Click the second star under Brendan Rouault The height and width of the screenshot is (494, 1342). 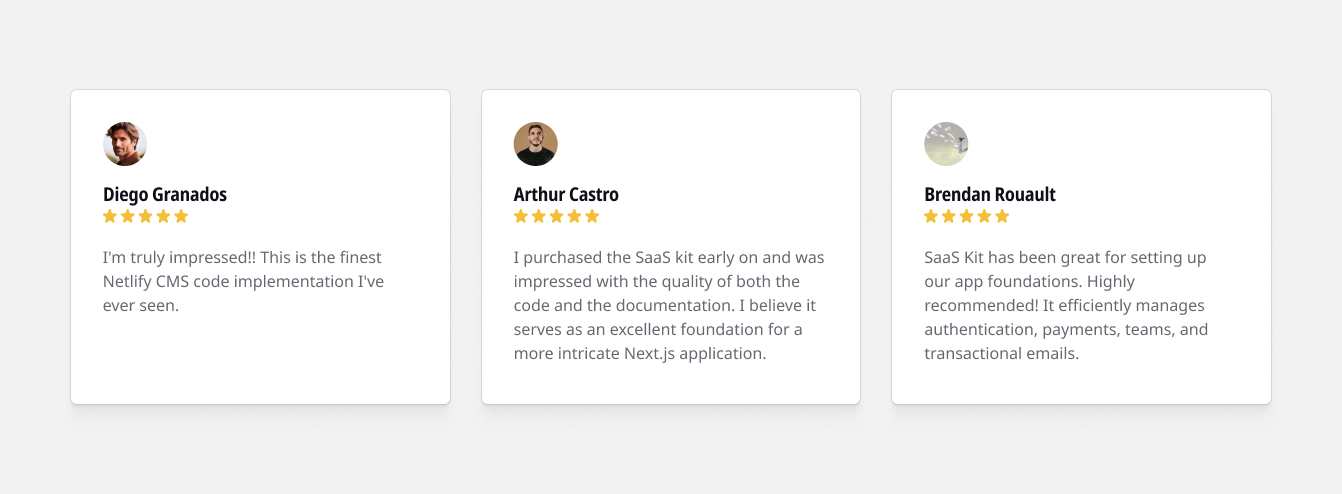[x=949, y=216]
